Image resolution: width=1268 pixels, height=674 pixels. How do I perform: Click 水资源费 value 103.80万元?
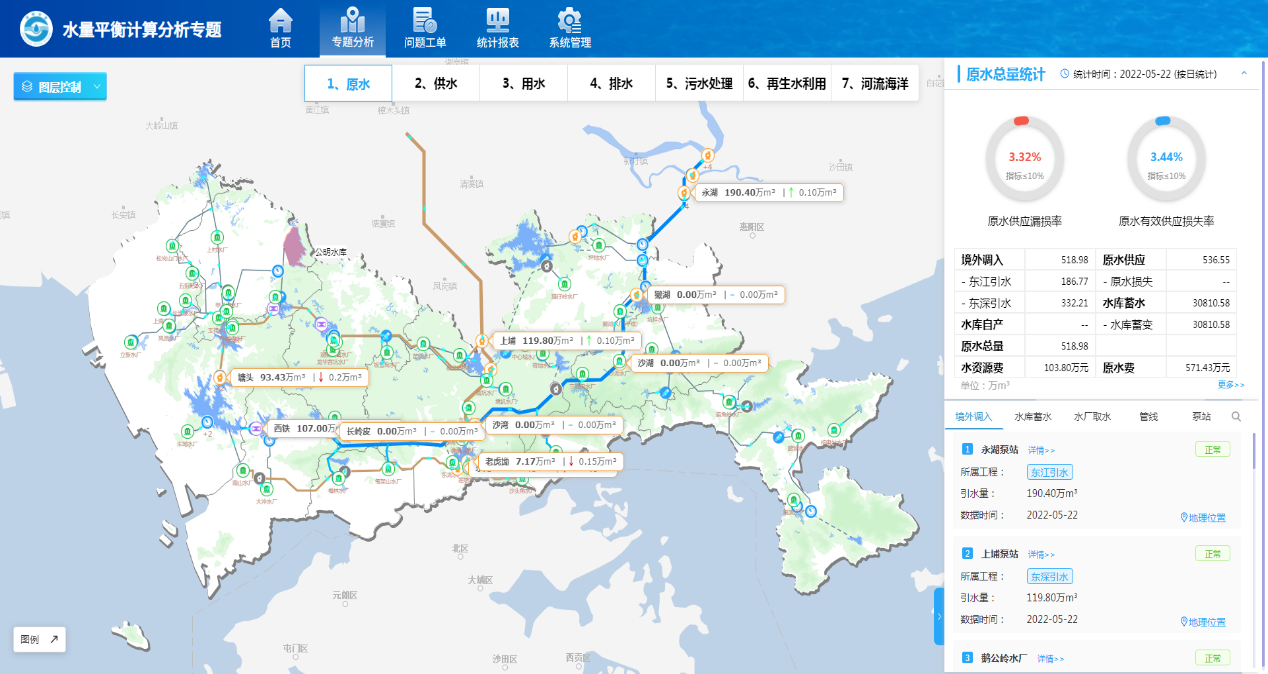1065,368
